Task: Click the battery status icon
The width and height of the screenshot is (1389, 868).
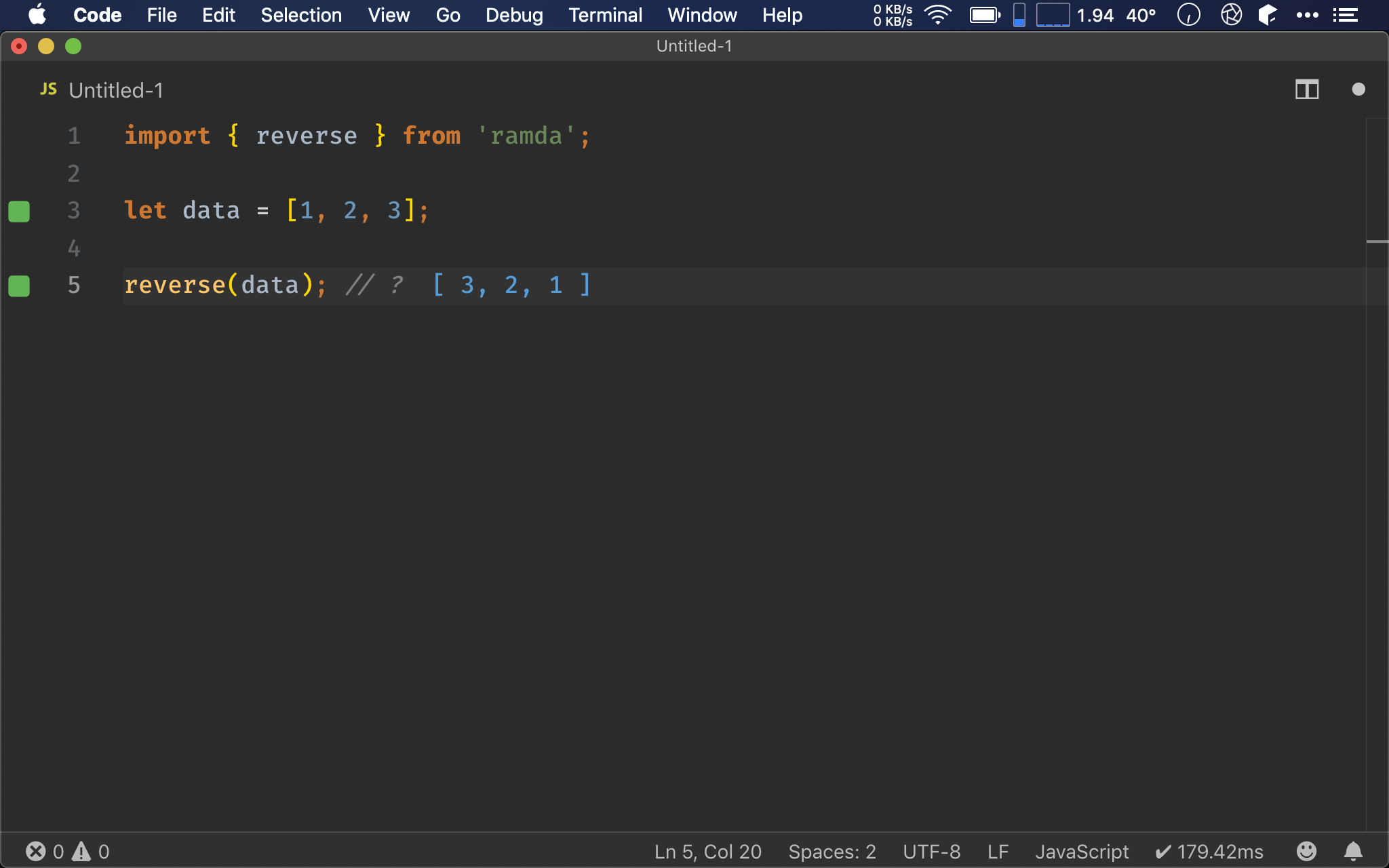Action: click(x=985, y=15)
